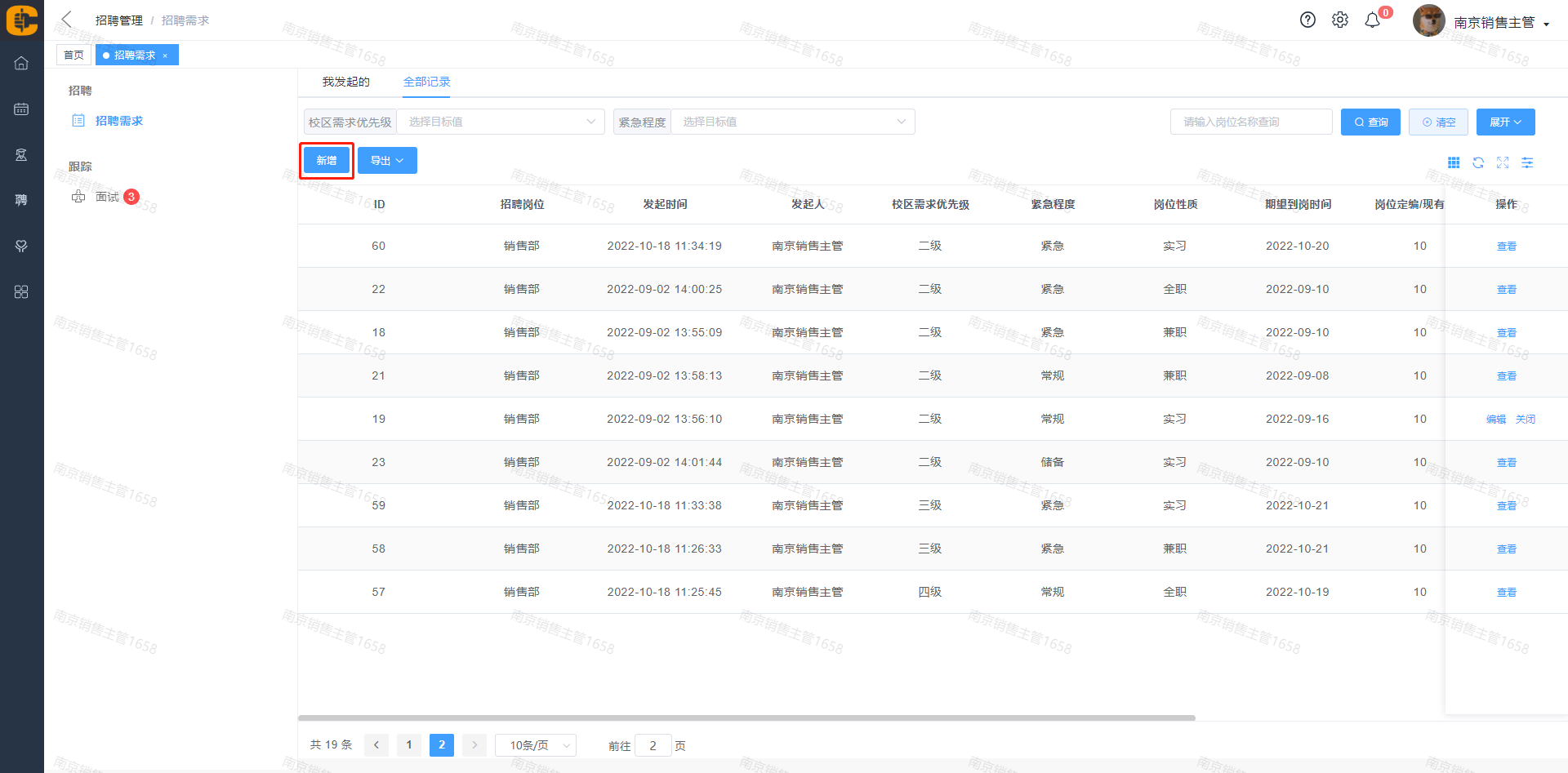Image resolution: width=1568 pixels, height=773 pixels.
Task: Open the notification bell
Action: tap(1373, 20)
